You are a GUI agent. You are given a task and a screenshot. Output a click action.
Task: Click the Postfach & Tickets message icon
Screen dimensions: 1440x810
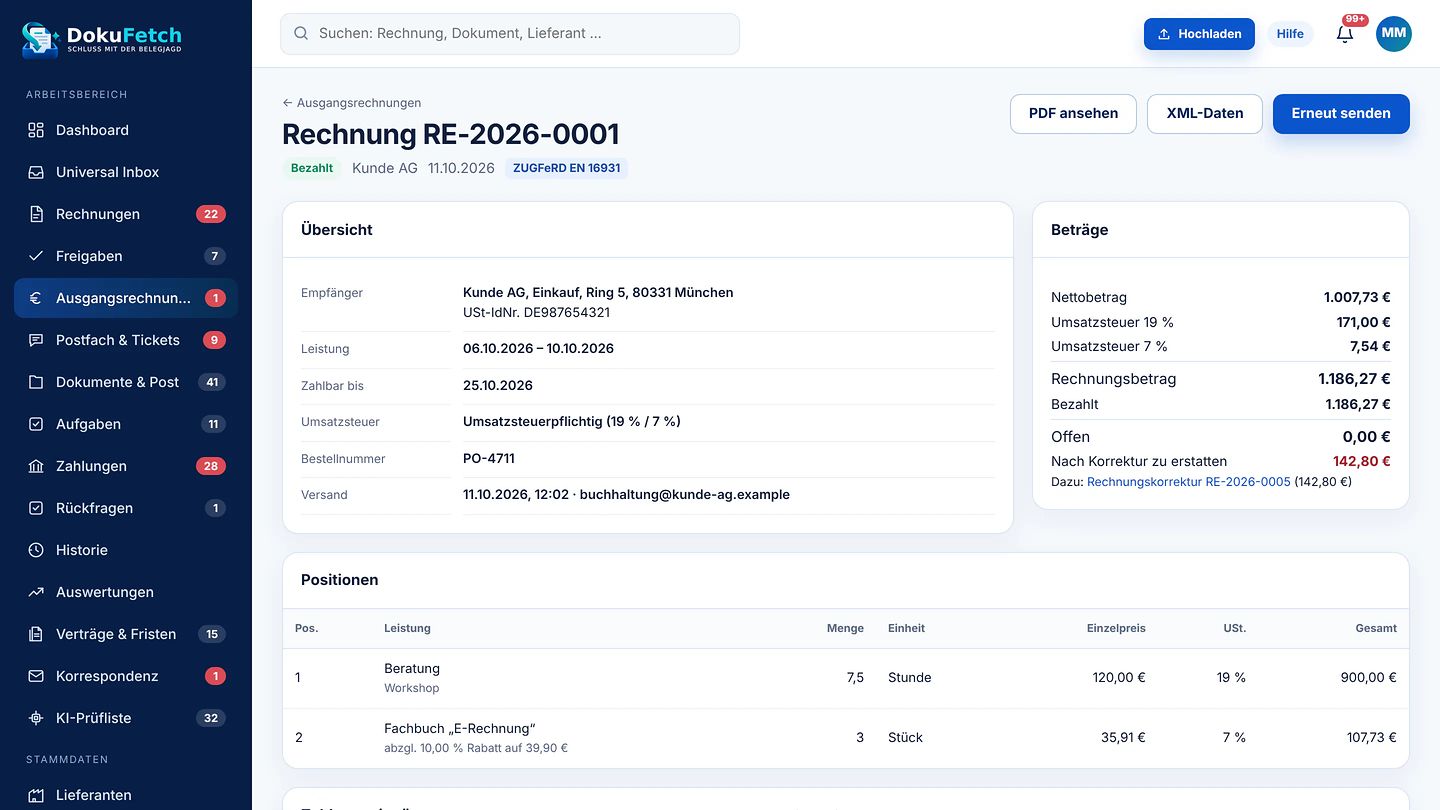(36, 340)
